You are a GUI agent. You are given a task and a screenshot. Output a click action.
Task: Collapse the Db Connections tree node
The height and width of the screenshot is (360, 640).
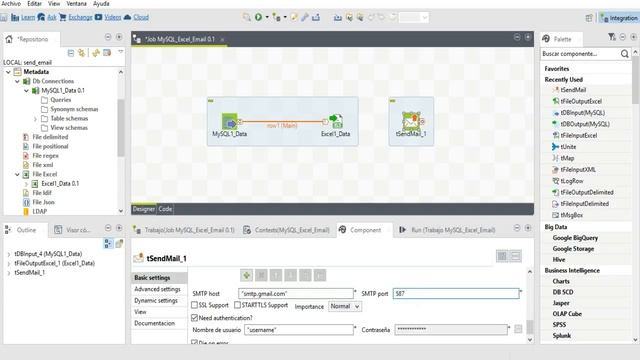(17, 81)
